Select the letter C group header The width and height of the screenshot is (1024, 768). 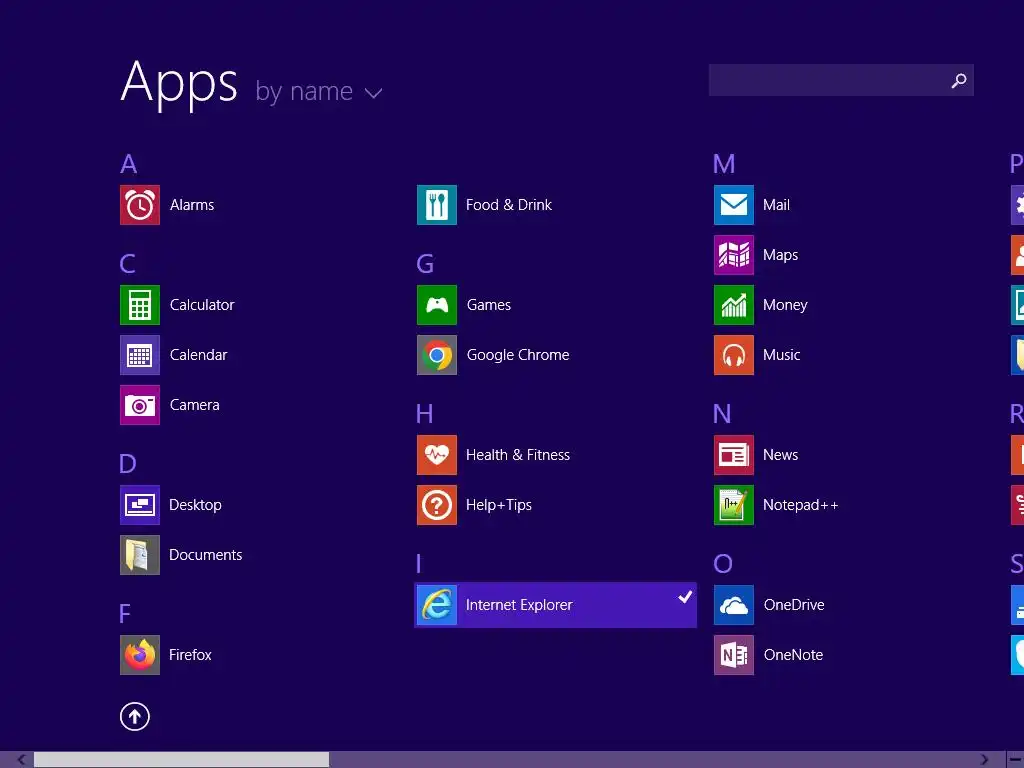pos(128,264)
